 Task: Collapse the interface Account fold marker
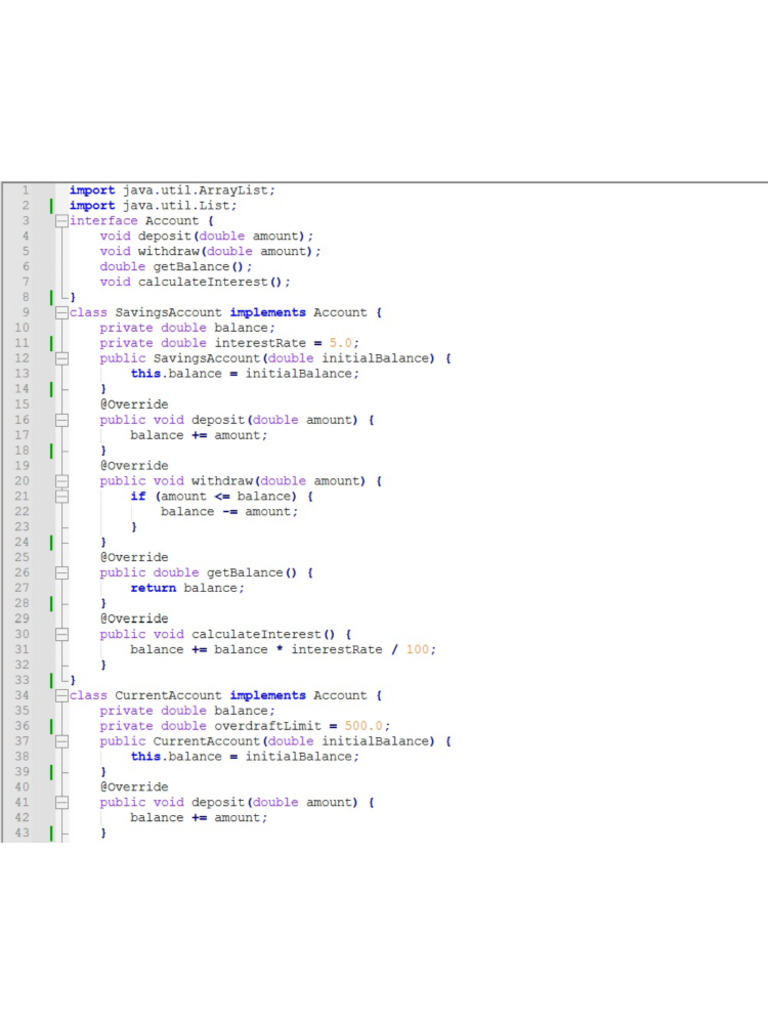[61, 221]
